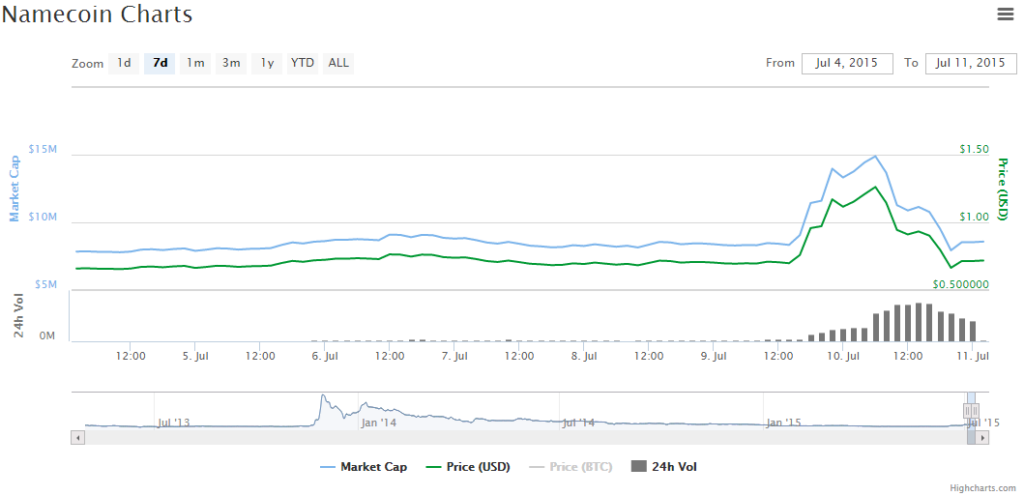Click navigator scrollbar left arrow
The image size is (1024, 496).
click(x=77, y=437)
